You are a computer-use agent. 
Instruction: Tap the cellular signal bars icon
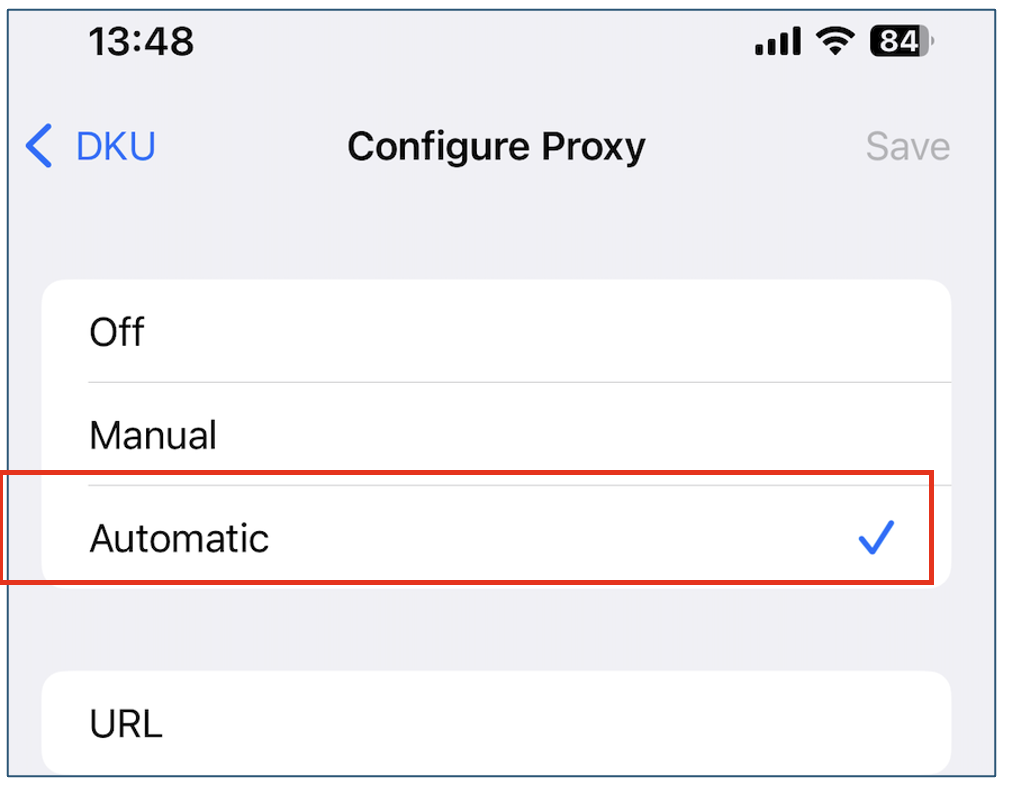(x=777, y=41)
